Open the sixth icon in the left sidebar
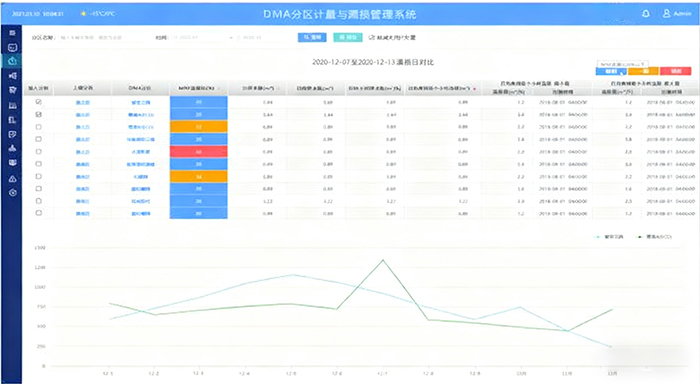The image size is (700, 384). 12,105
